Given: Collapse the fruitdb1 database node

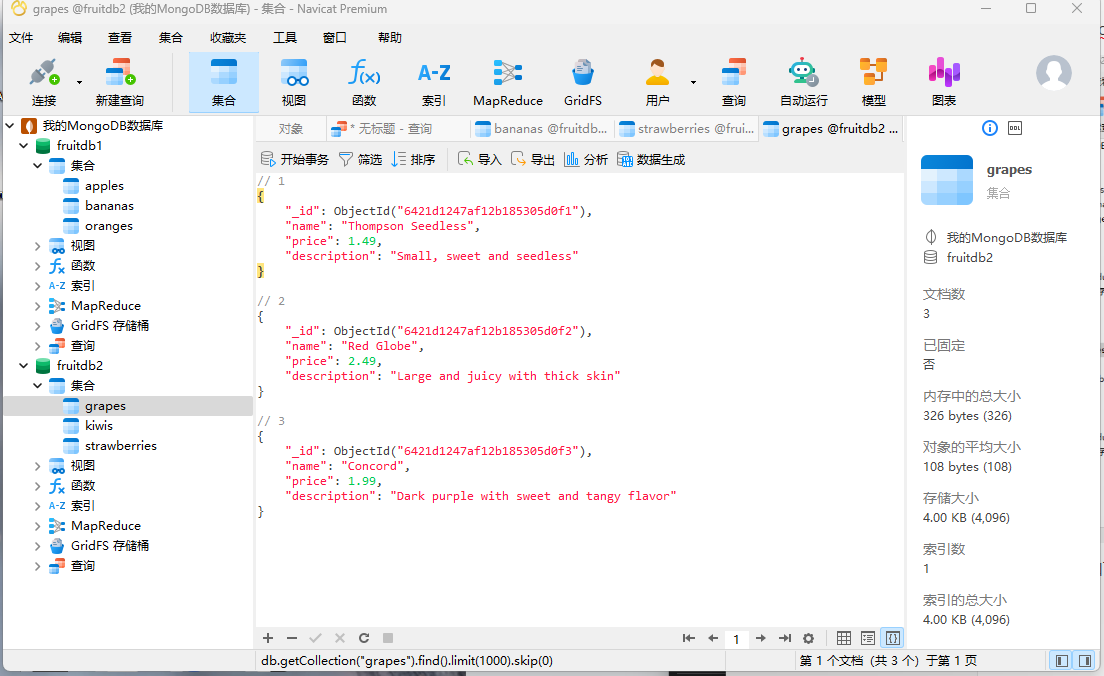Looking at the screenshot, I should (x=24, y=146).
